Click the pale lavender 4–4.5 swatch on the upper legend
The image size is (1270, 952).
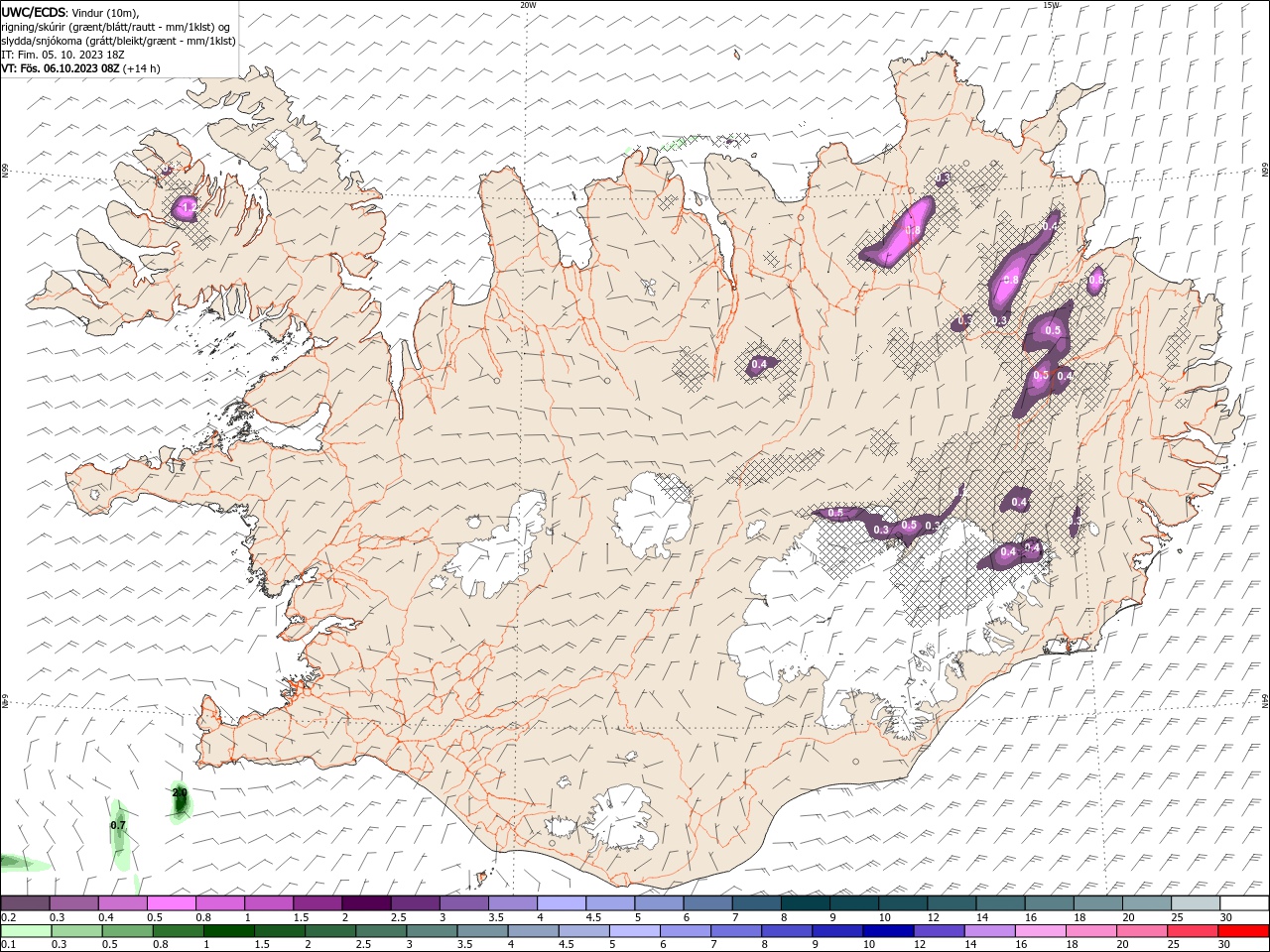(x=562, y=903)
